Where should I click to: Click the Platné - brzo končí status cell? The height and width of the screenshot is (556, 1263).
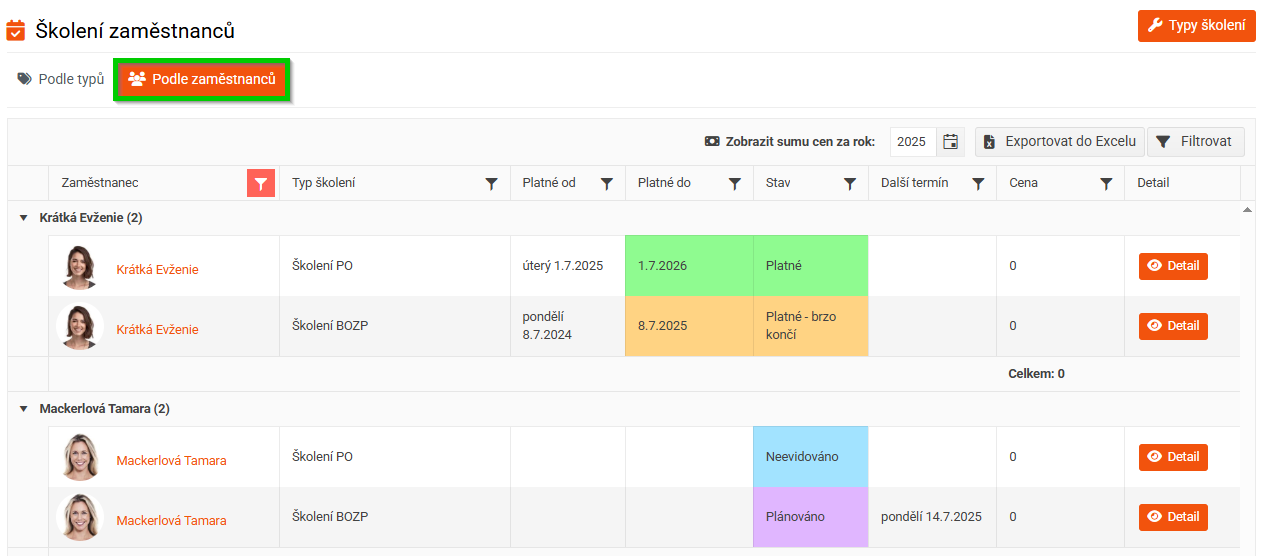(x=811, y=326)
